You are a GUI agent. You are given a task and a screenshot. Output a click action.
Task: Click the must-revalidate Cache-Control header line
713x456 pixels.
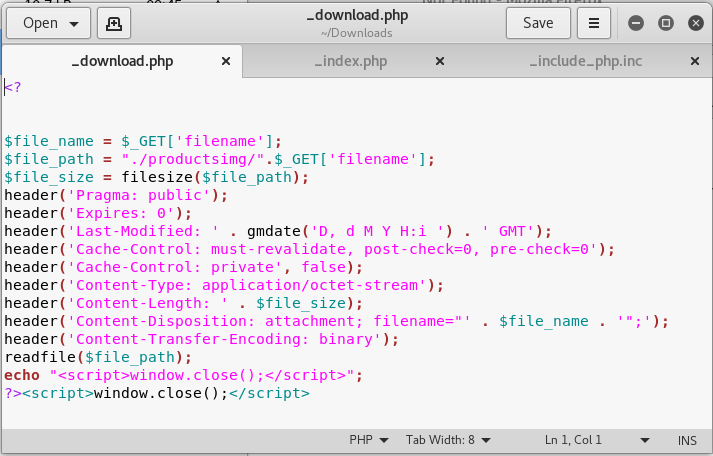point(309,249)
